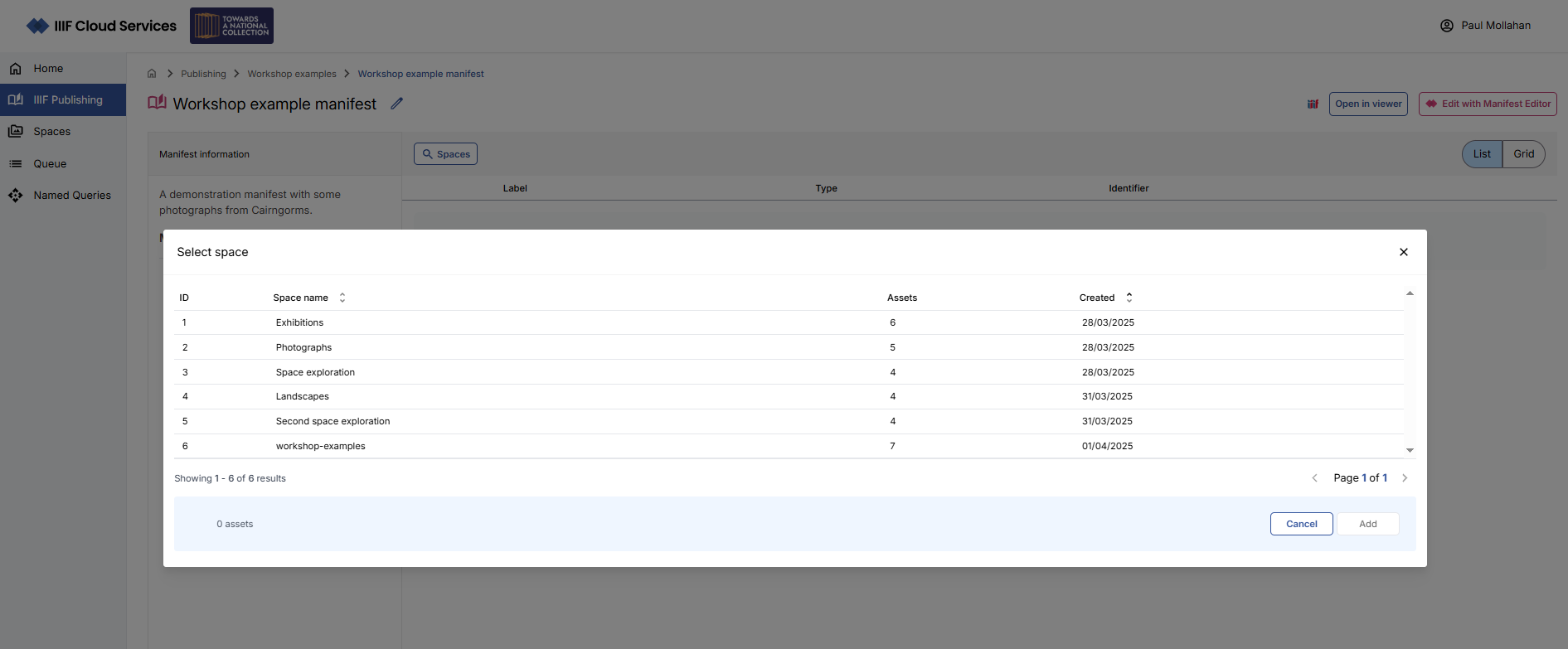
Task: Switch to List view
Action: [1482, 154]
